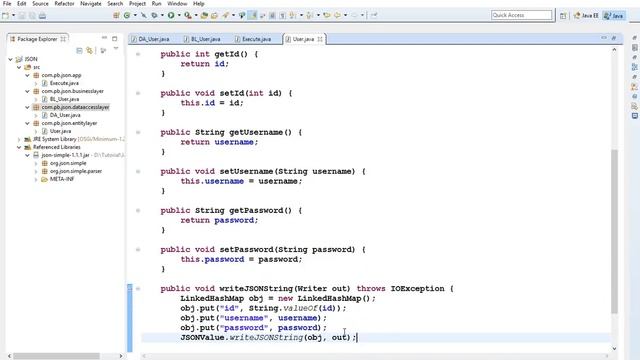Click the Print toolbar icon
Image resolution: width=640 pixels, height=360 pixels.
click(x=42, y=16)
